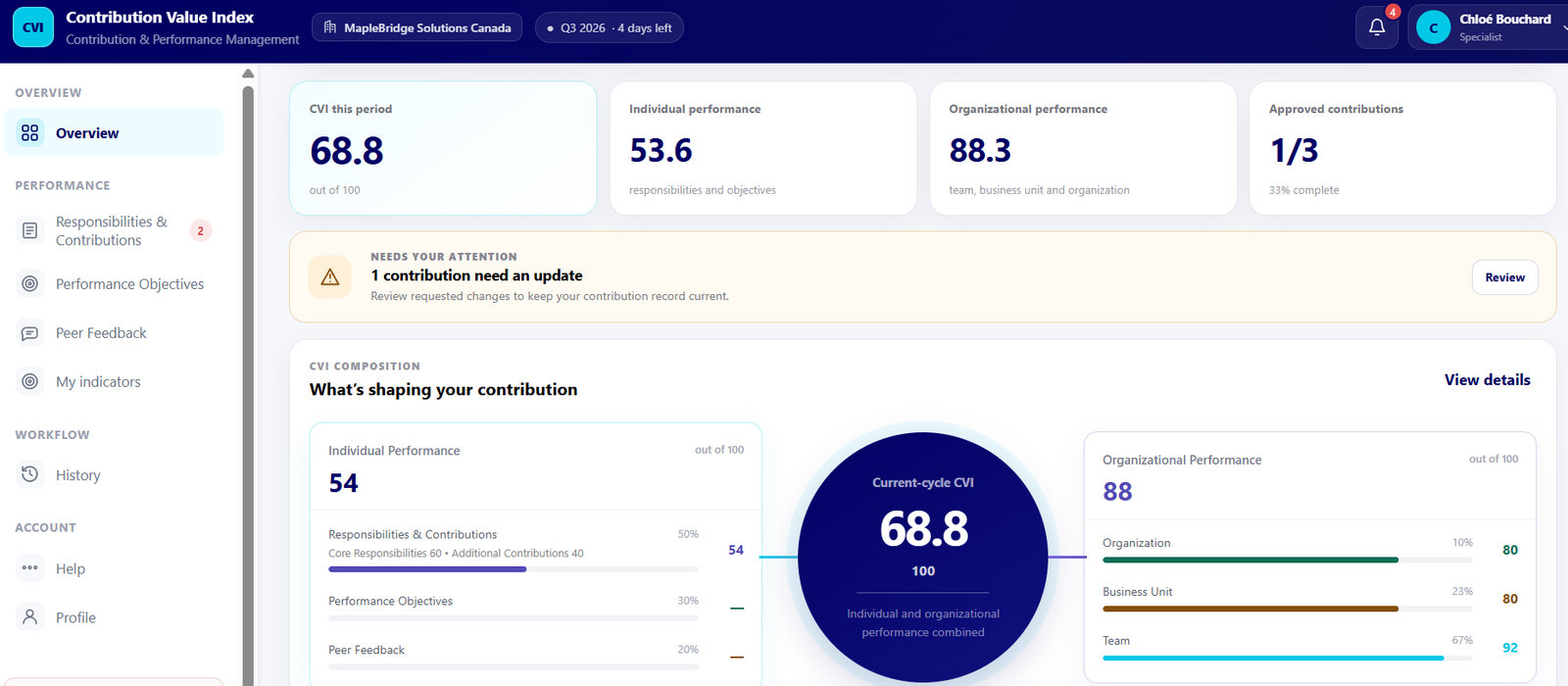Click the Q3 2026 period pill
Image resolution: width=1568 pixels, height=686 pixels.
pos(610,27)
